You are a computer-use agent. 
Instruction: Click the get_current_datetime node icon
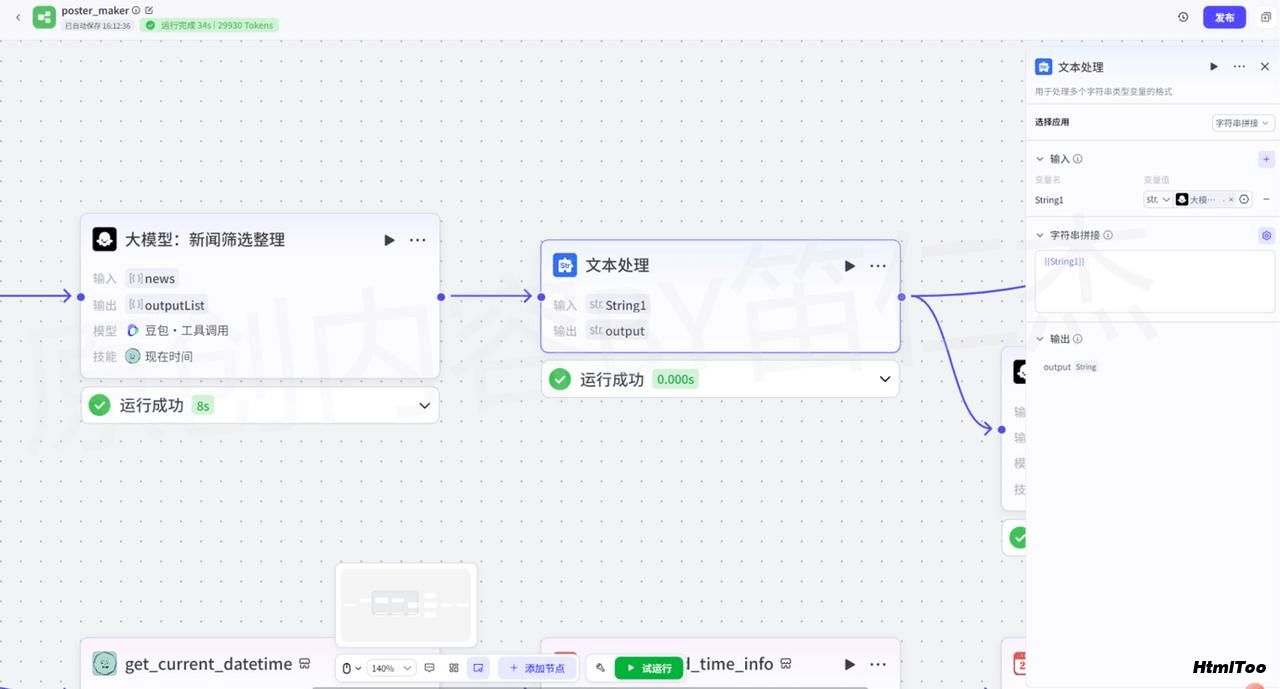coord(105,664)
